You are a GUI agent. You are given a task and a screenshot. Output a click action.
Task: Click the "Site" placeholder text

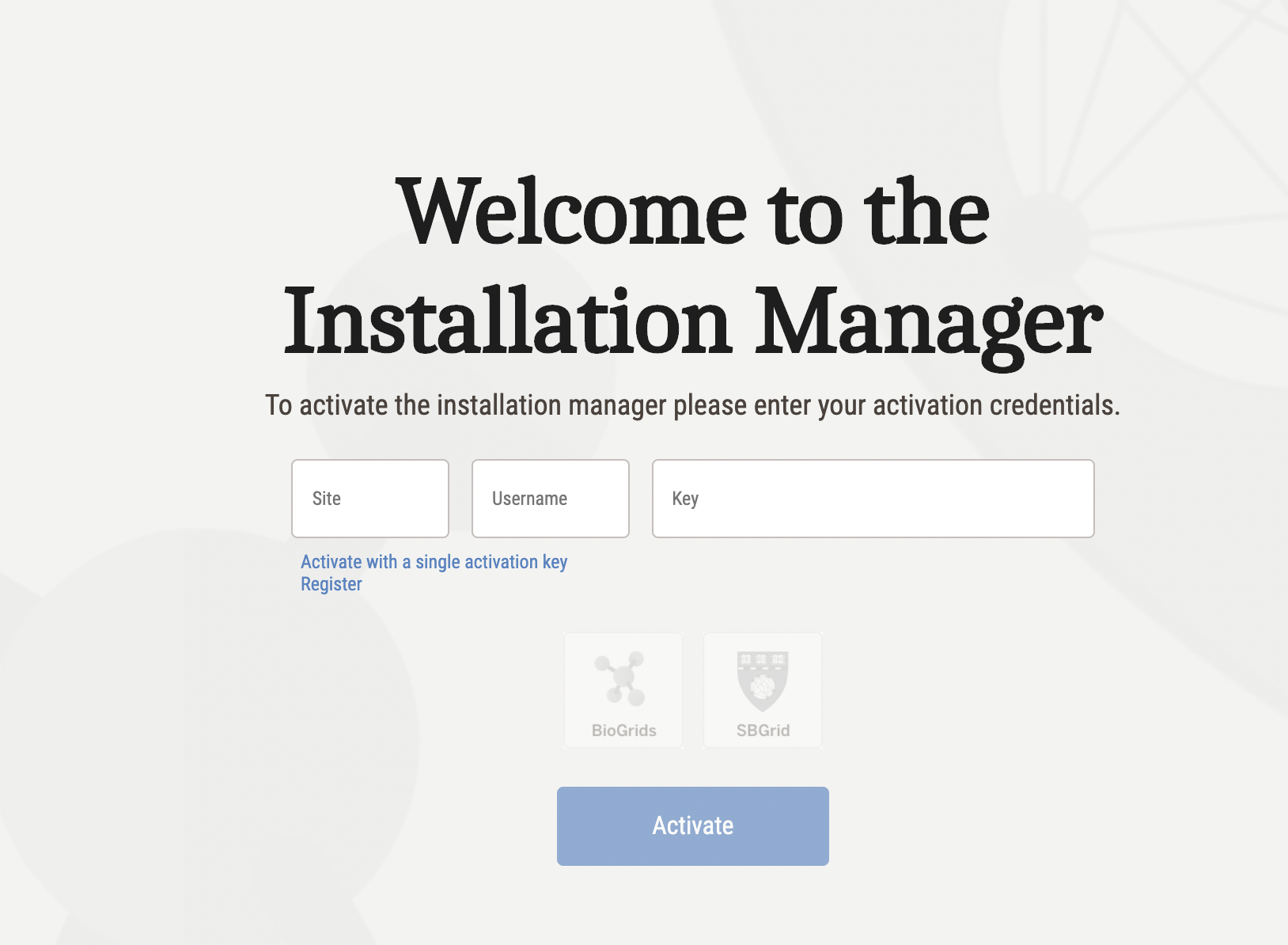pyautogui.click(x=326, y=499)
